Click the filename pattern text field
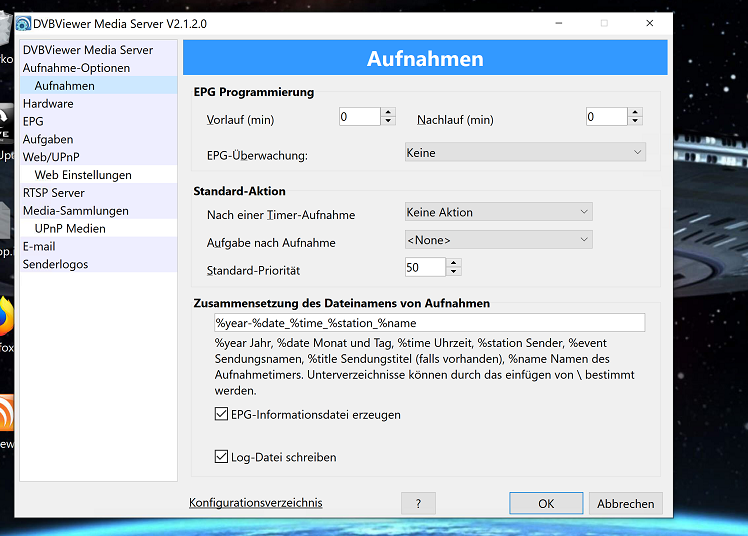Screen dimensions: 748x536 coord(429,323)
